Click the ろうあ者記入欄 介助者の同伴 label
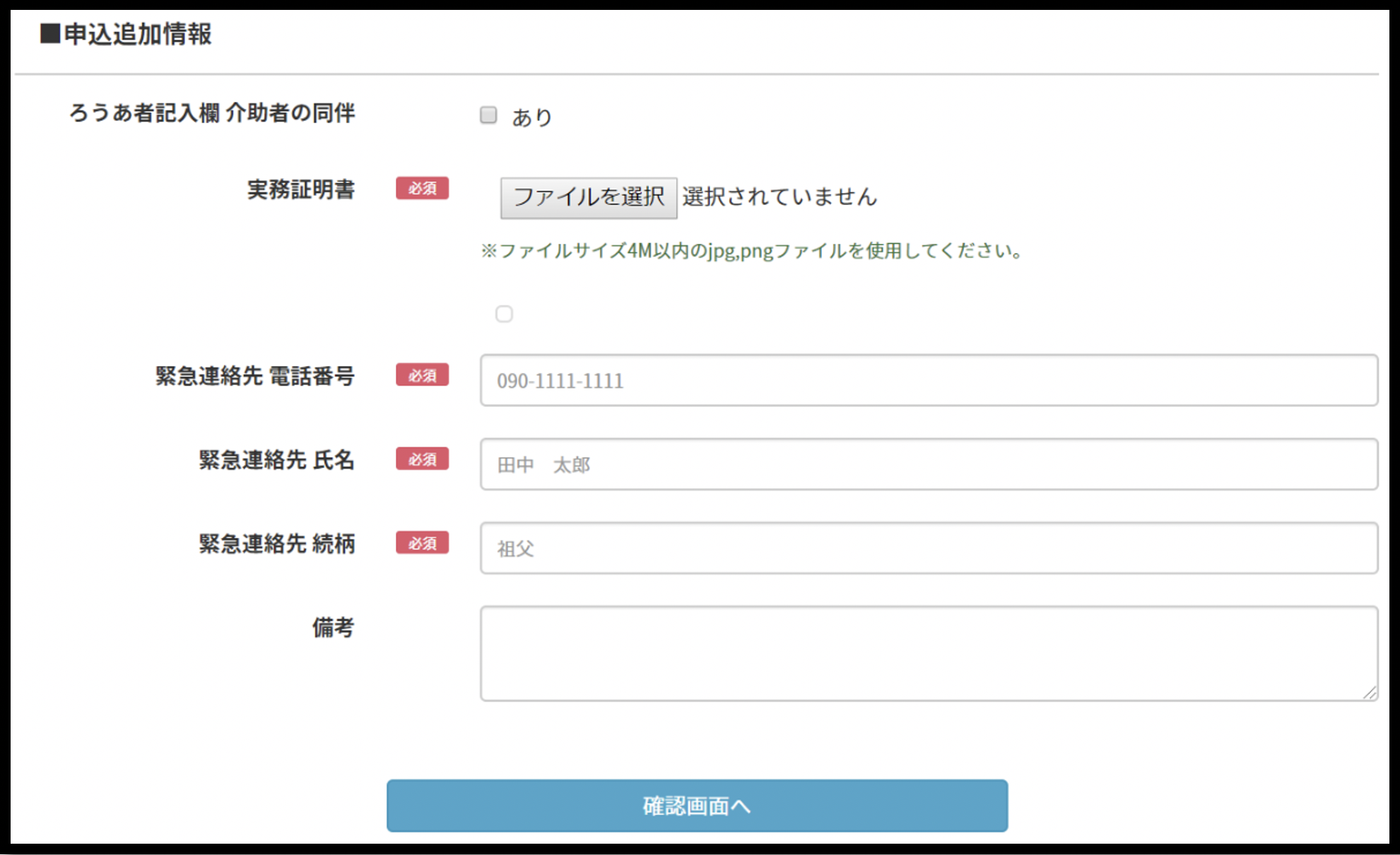1400x855 pixels. (x=212, y=113)
